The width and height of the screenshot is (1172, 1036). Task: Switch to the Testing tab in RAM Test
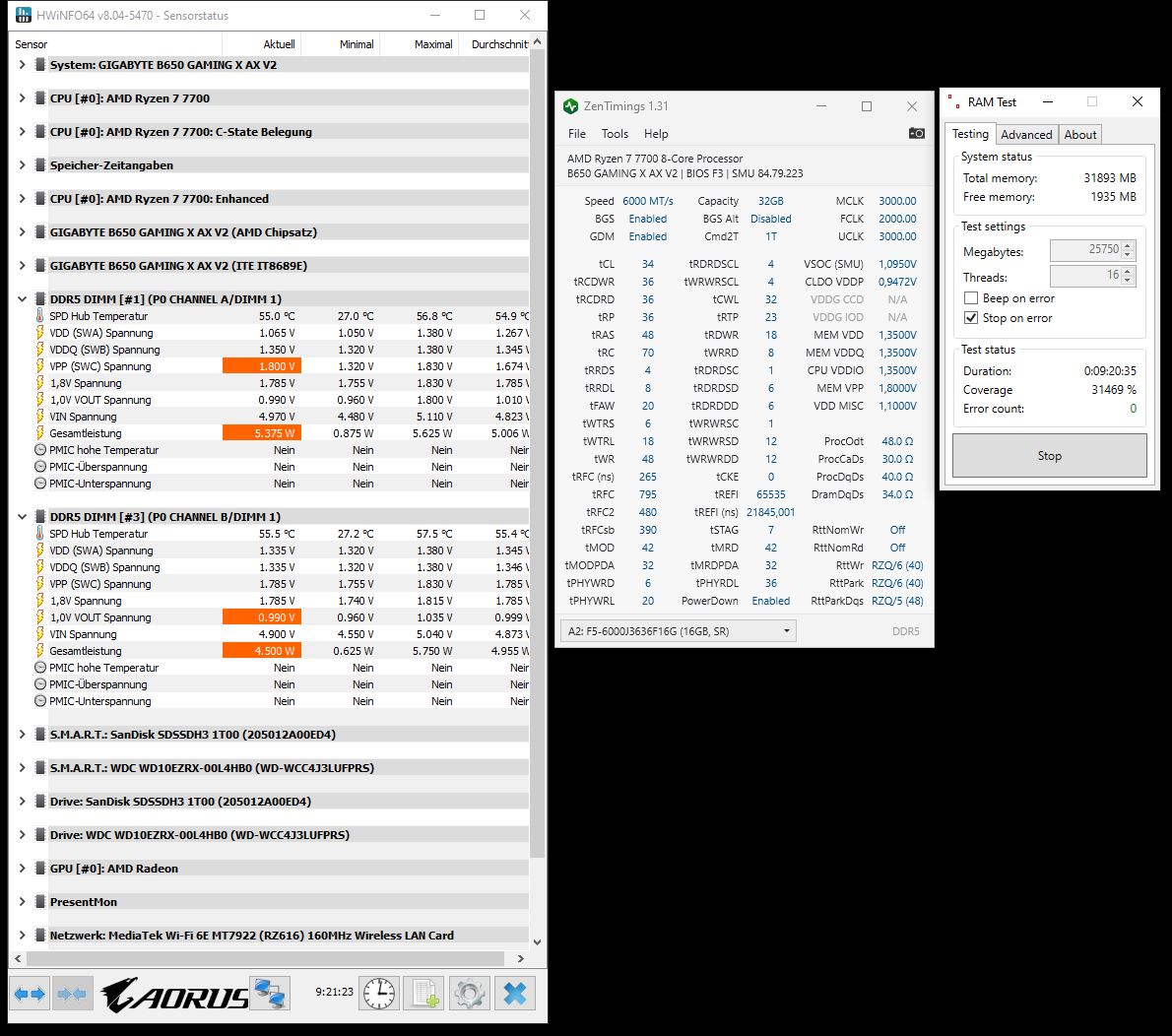[969, 134]
